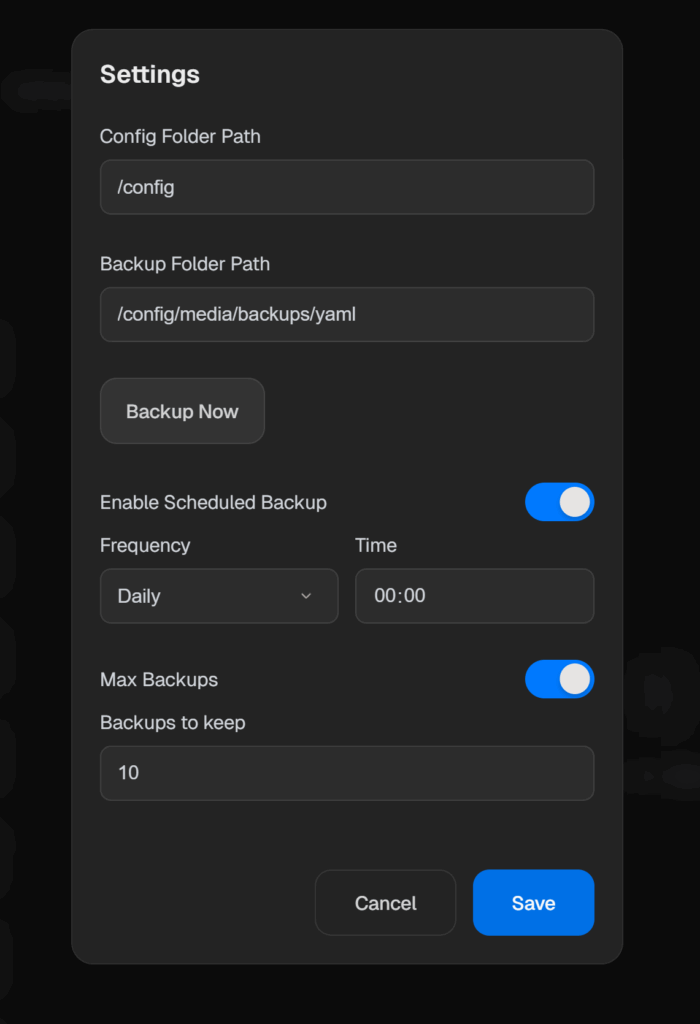
Task: Click the Frequency label
Action: tap(145, 545)
